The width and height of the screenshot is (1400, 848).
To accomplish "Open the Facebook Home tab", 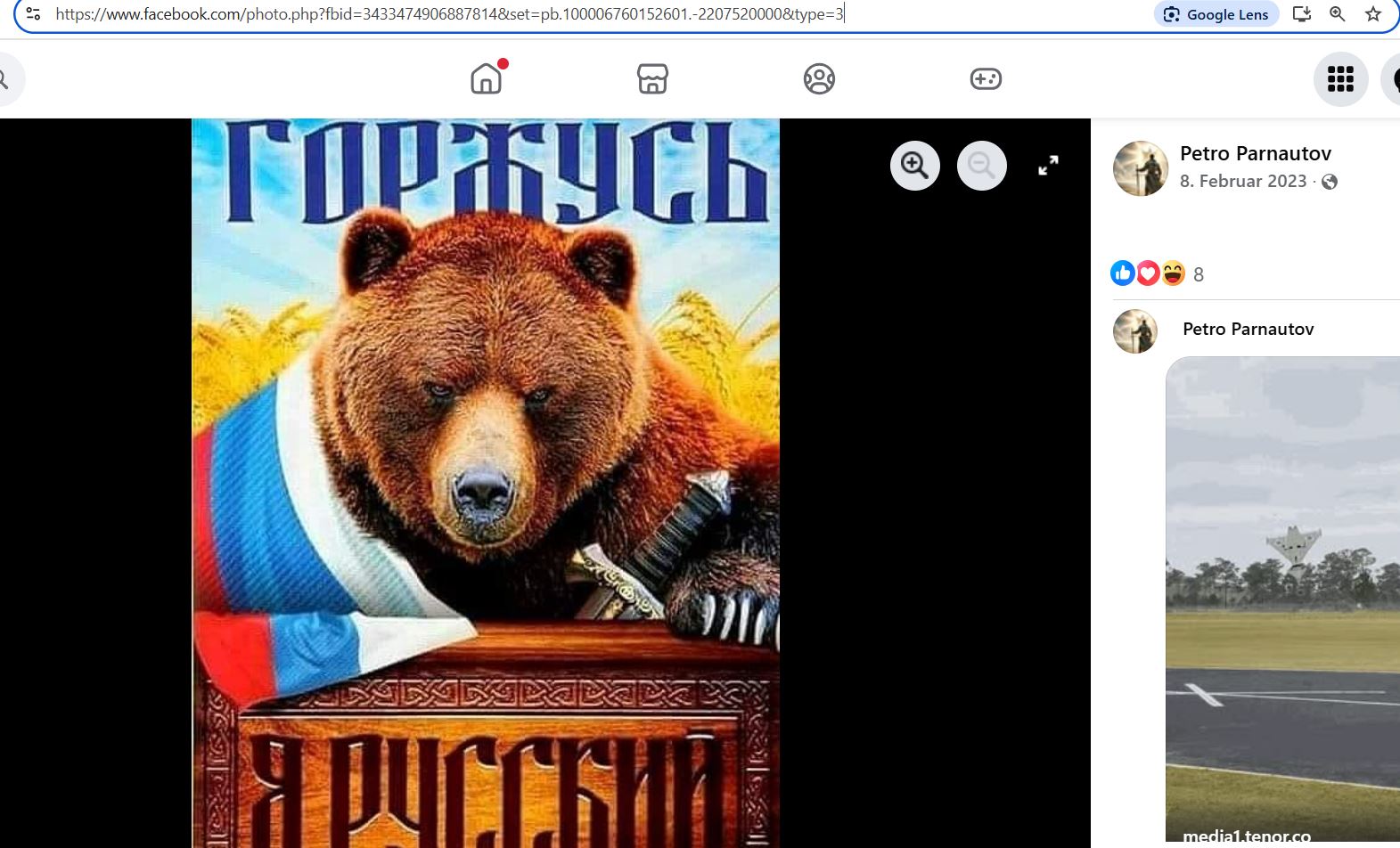I will [486, 78].
